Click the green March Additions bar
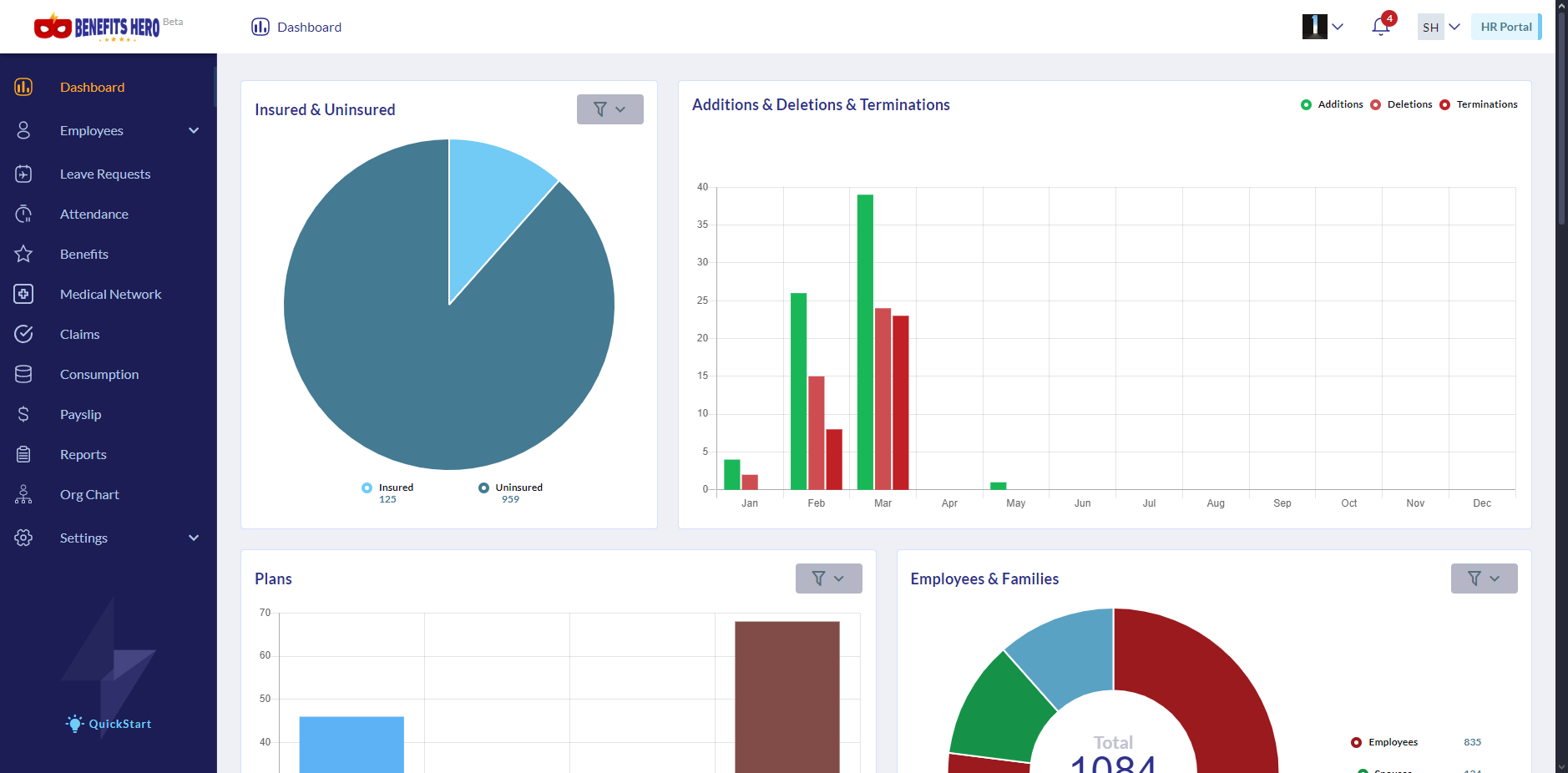Viewport: 1568px width, 773px height. pyautogui.click(x=865, y=342)
